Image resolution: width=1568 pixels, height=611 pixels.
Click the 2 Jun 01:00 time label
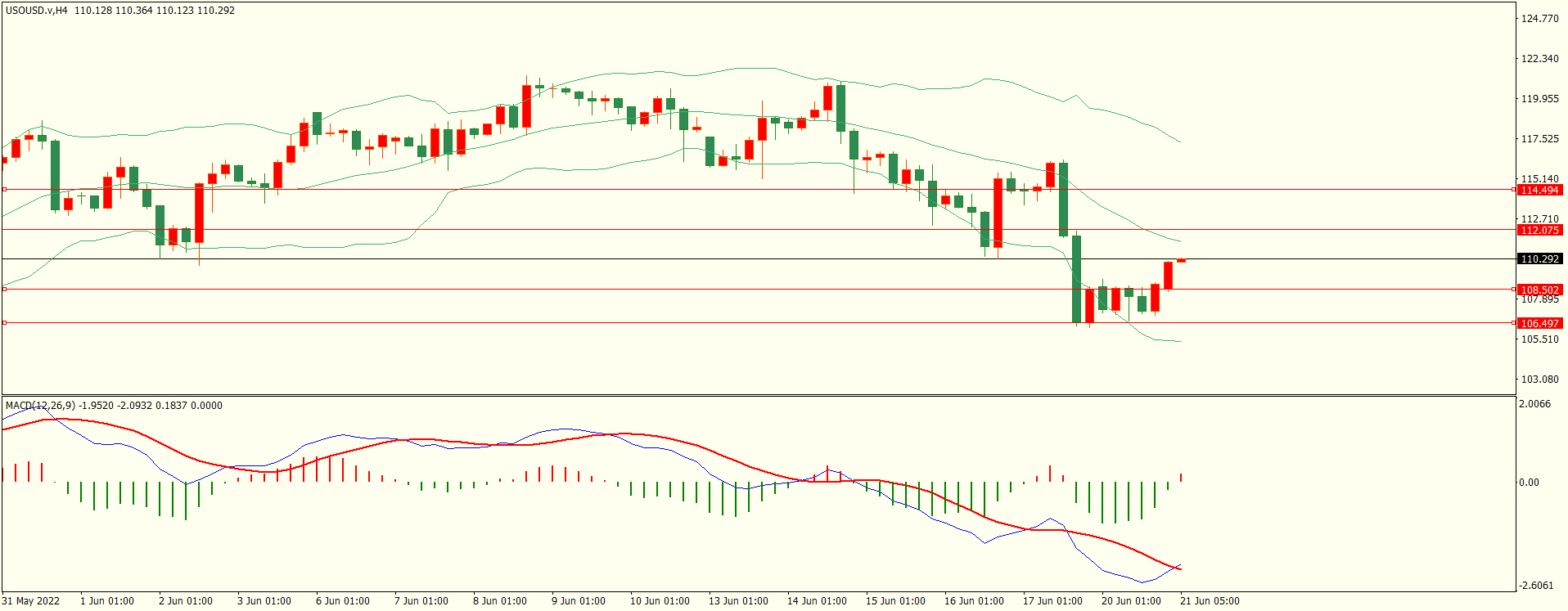tap(186, 600)
